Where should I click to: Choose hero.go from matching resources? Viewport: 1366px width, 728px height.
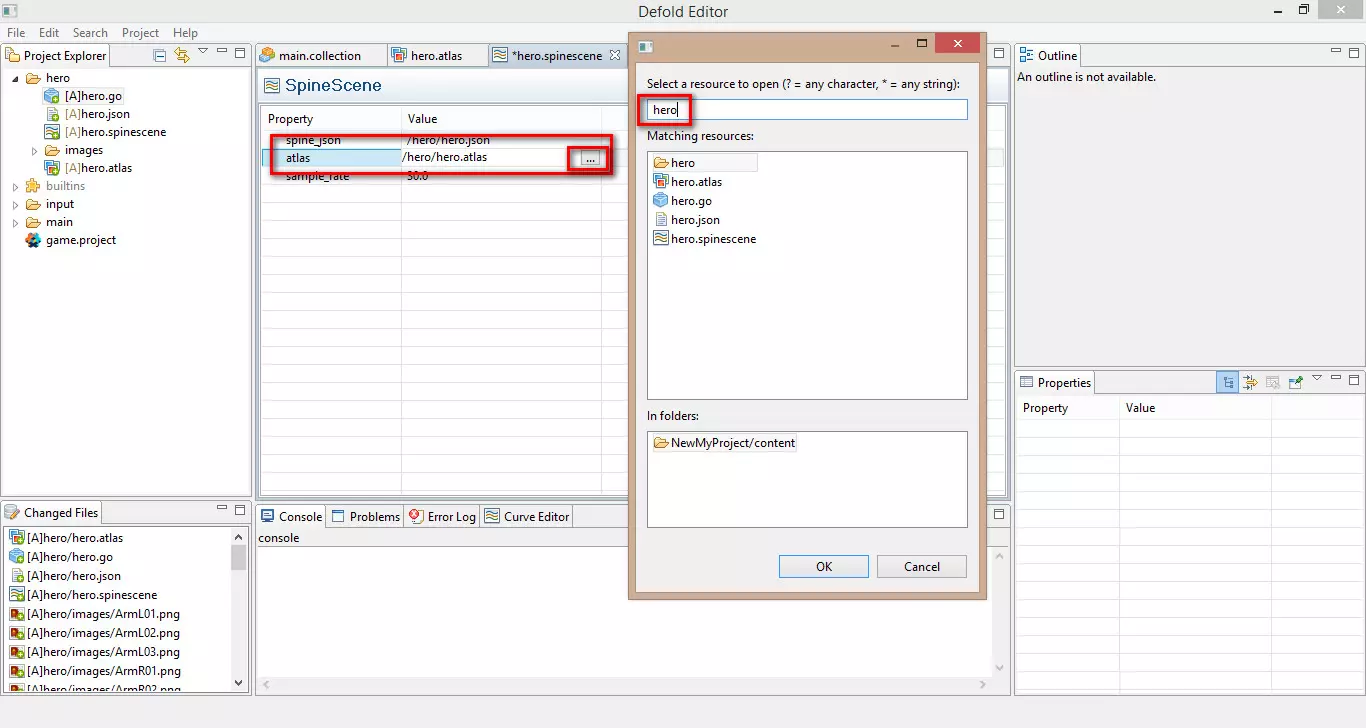[x=691, y=201]
